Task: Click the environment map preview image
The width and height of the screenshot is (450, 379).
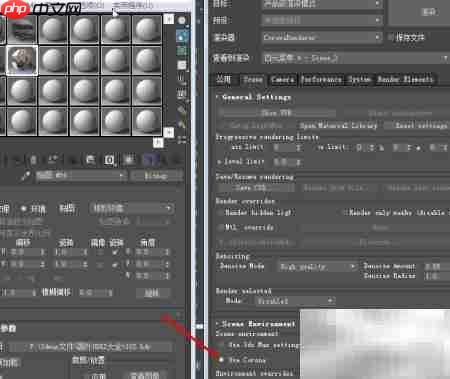Action: click(x=375, y=344)
